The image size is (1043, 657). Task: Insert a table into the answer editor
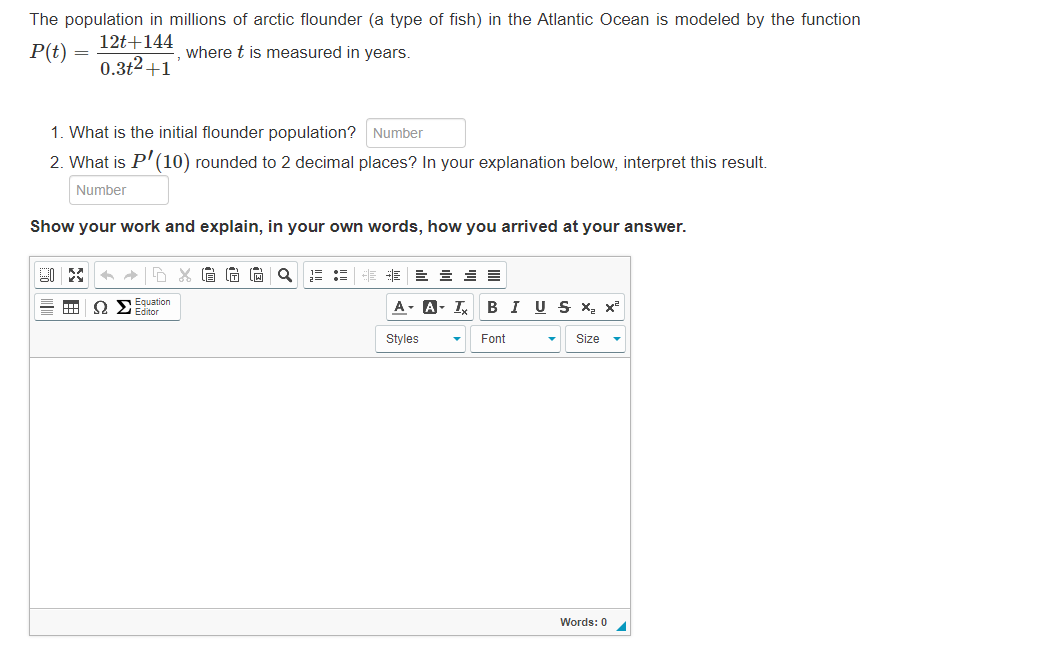[69, 308]
